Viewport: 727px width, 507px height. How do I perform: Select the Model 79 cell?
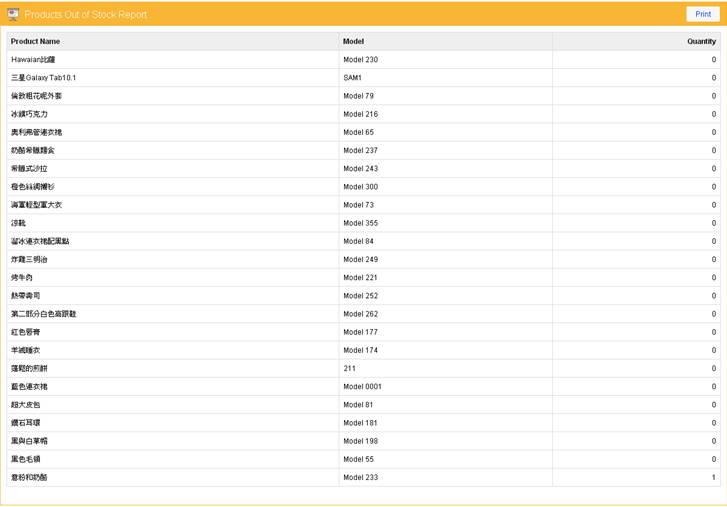pos(358,96)
